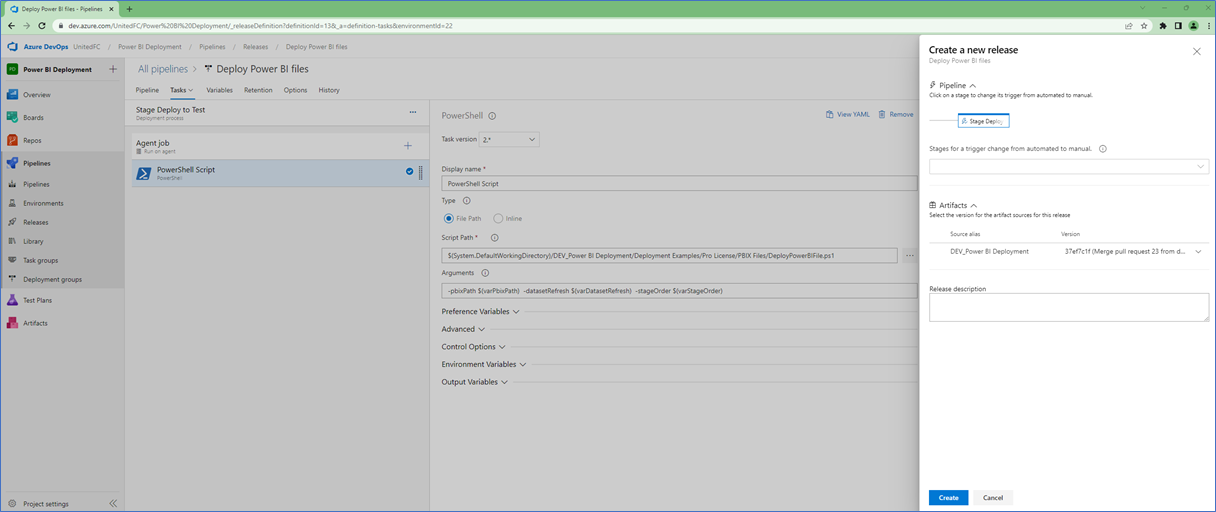Viewport: 1216px width, 512px height.
Task: Click the plus icon beside Agent job
Action: pos(408,146)
